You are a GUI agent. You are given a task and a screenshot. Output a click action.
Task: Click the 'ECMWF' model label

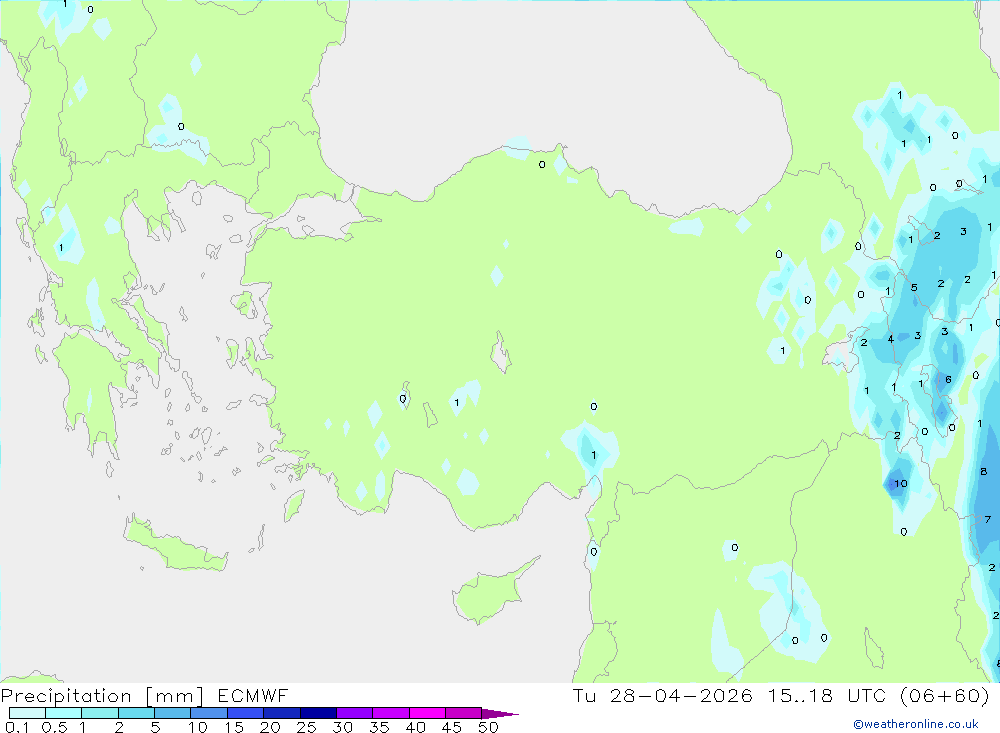click(x=253, y=696)
